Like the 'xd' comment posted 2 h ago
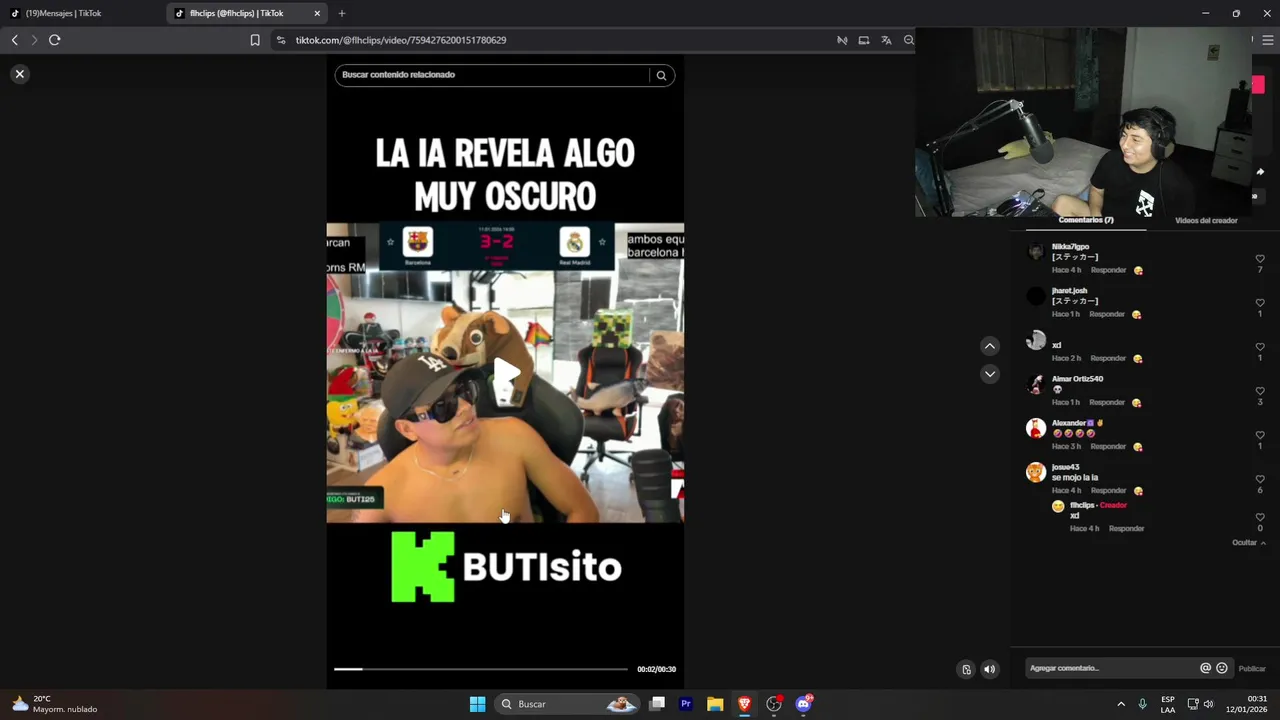Viewport: 1280px width, 720px height. tap(1260, 347)
